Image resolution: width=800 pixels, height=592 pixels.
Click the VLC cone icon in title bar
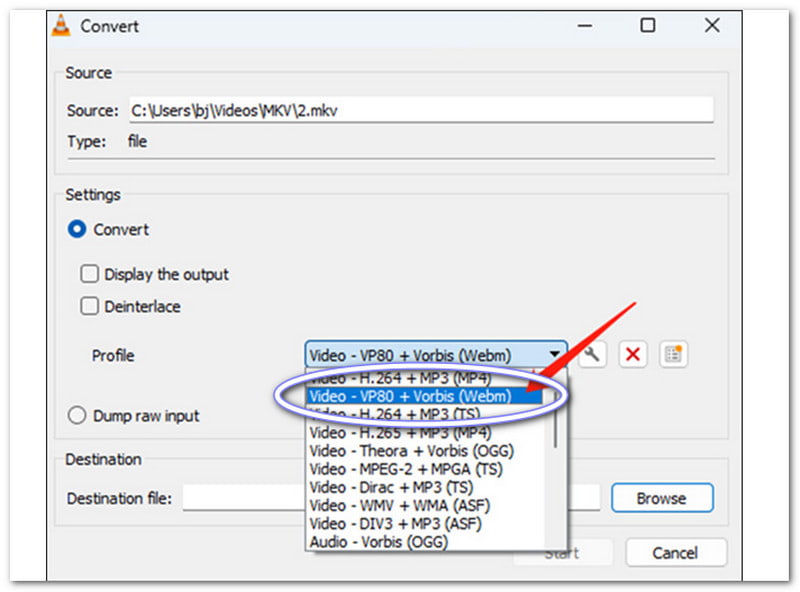(61, 26)
